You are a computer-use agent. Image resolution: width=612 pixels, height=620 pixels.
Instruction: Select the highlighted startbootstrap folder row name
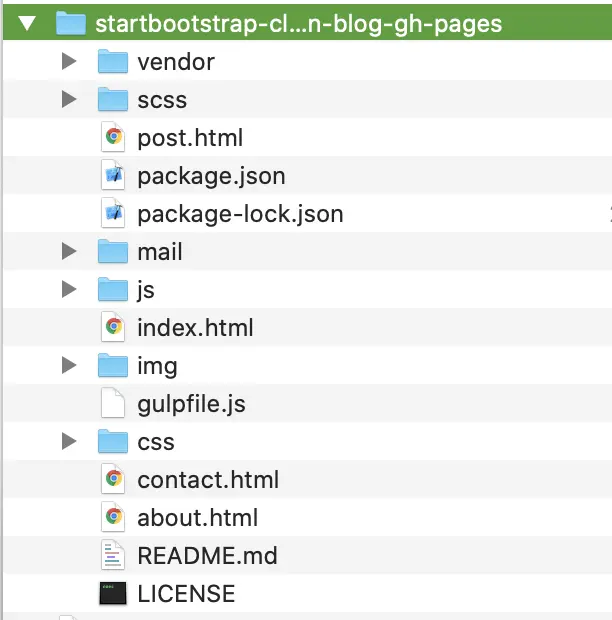[x=299, y=22]
